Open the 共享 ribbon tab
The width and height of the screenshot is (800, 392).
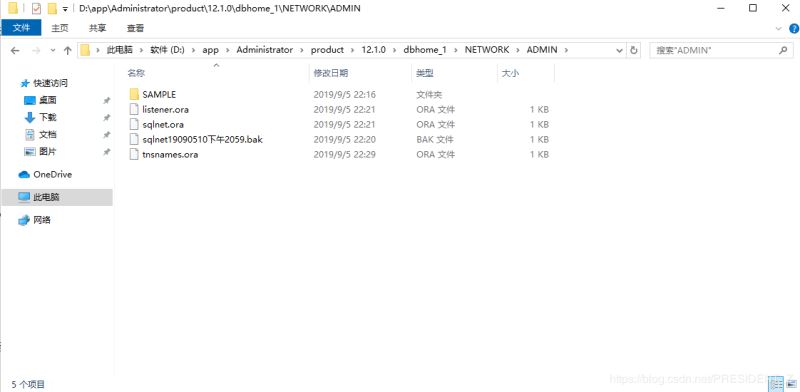point(97,28)
